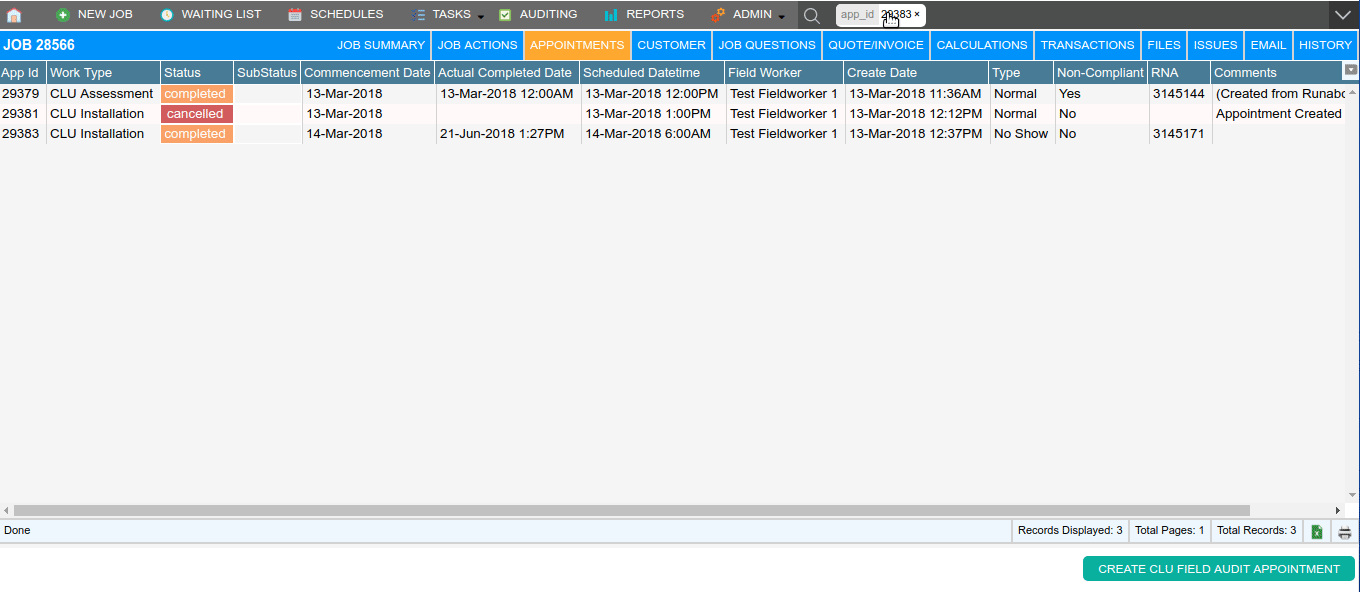Open the grid column options dropdown arrow
Viewport: 1360px width, 592px height.
pyautogui.click(x=1351, y=70)
